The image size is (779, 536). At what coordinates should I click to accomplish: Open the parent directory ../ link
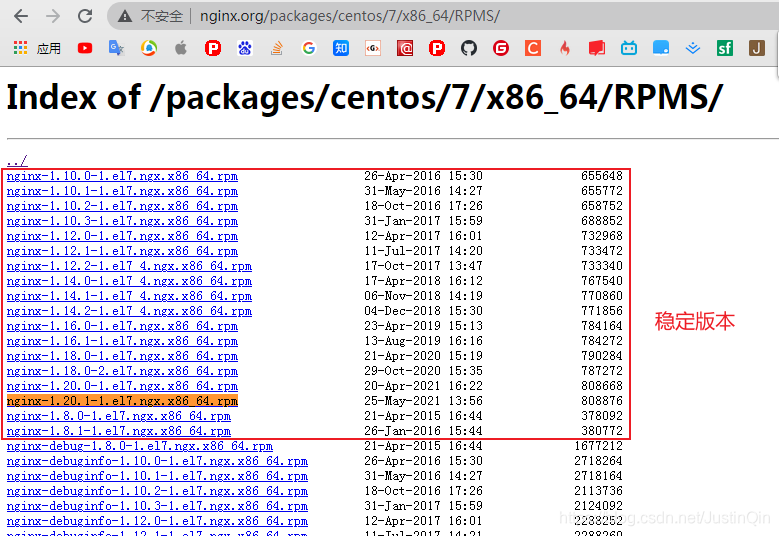17,161
